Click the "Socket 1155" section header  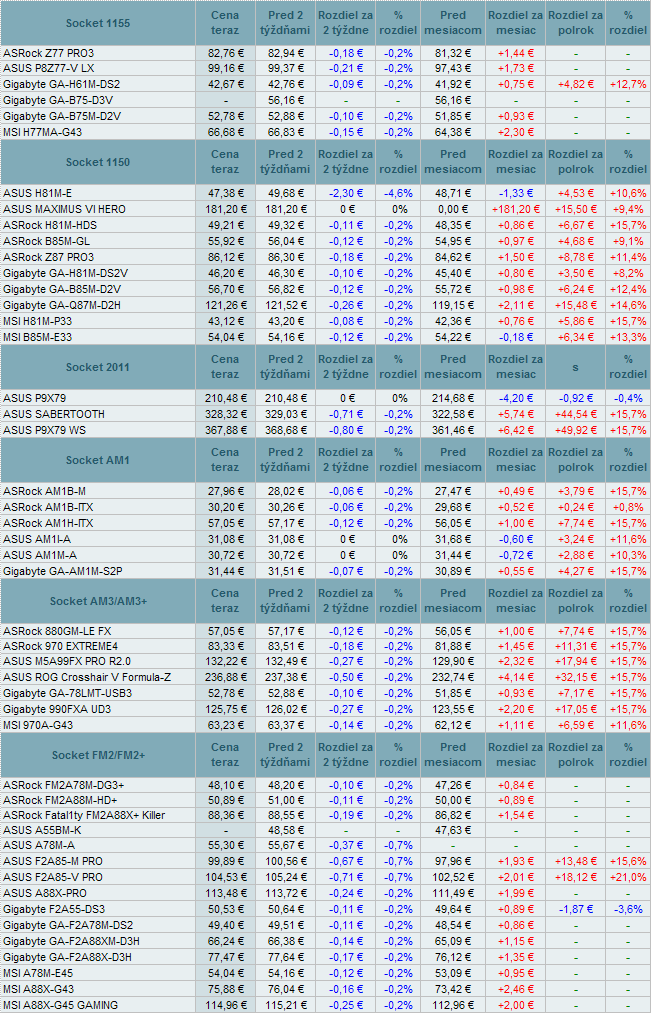click(x=98, y=23)
